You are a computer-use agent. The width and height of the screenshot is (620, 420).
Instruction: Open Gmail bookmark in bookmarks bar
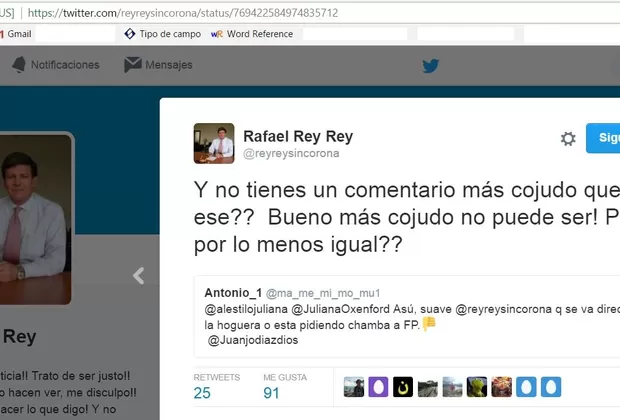[x=16, y=34]
